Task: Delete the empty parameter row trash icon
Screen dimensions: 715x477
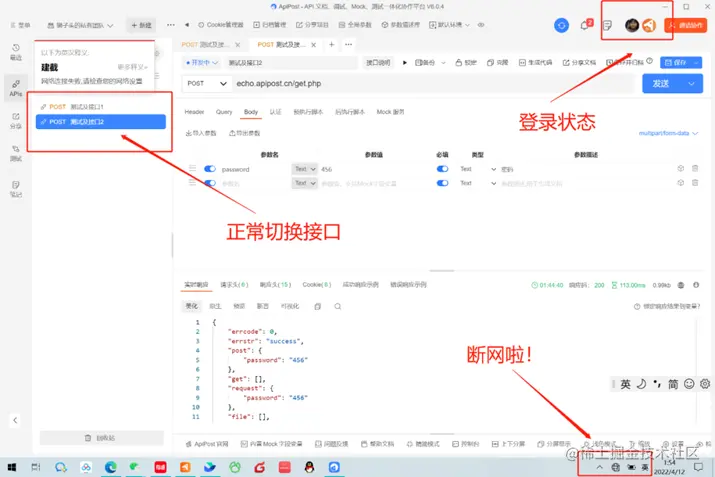Action: (695, 183)
